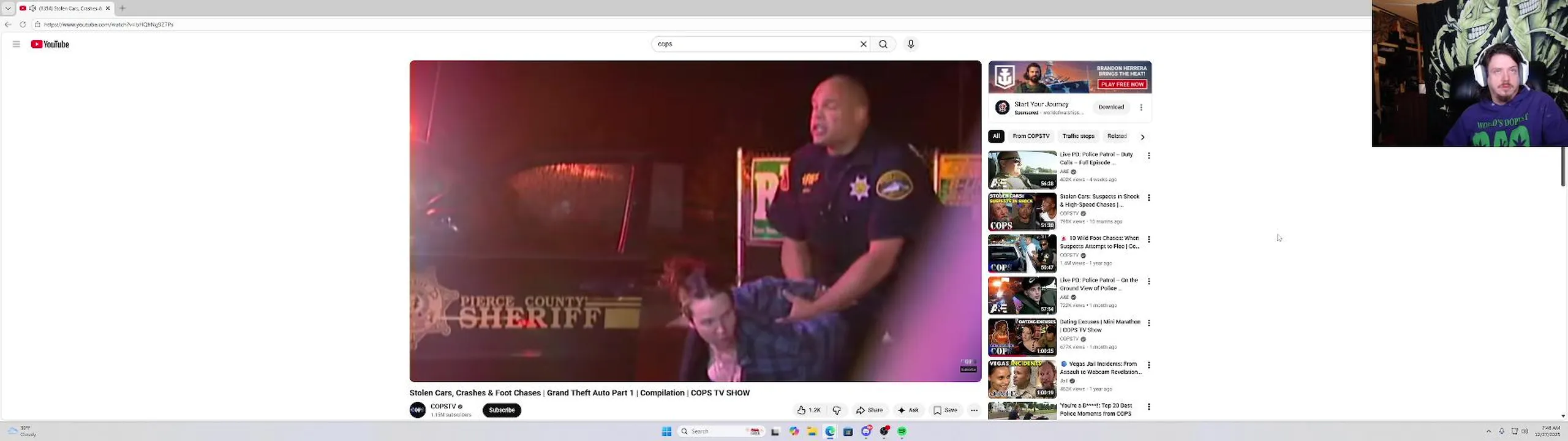Open options for Live PD Ground View video
Viewport: 1568px width, 441px height.
[1148, 281]
